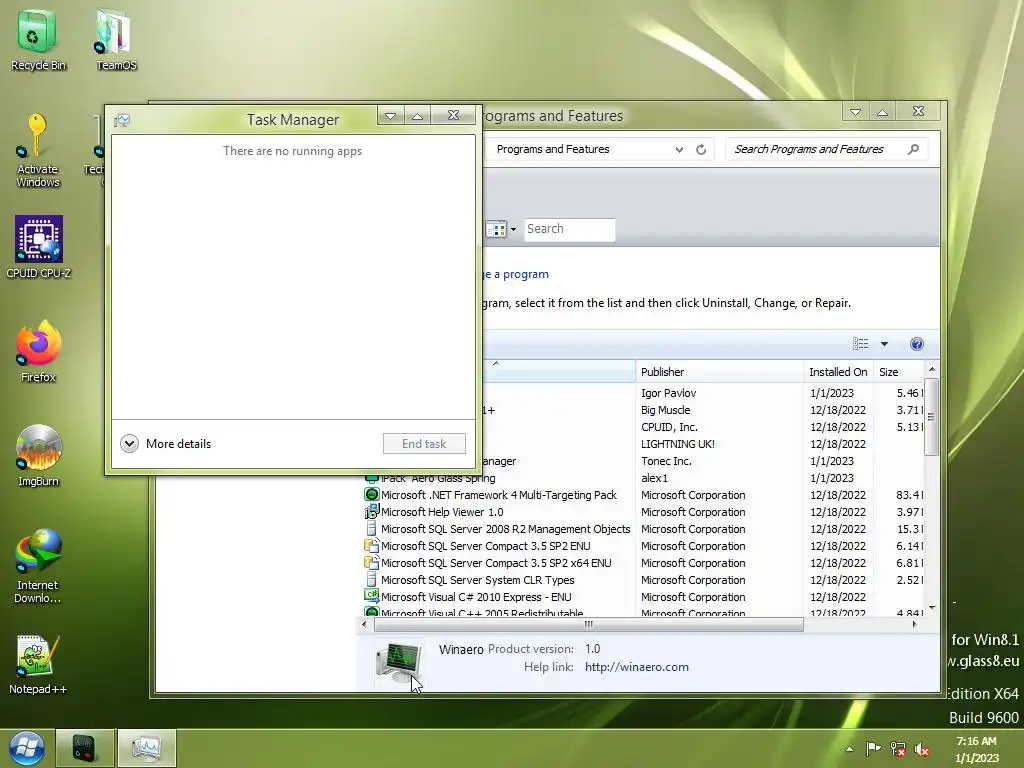Click the horizontal scrollbar right arrow

coord(914,624)
